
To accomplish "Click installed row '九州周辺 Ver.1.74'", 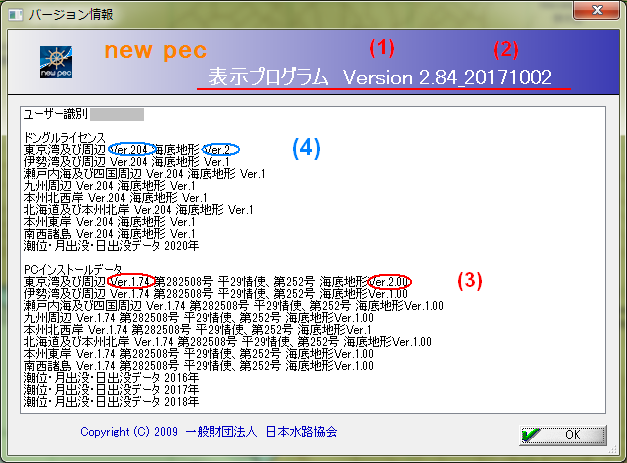I will click(199, 318).
